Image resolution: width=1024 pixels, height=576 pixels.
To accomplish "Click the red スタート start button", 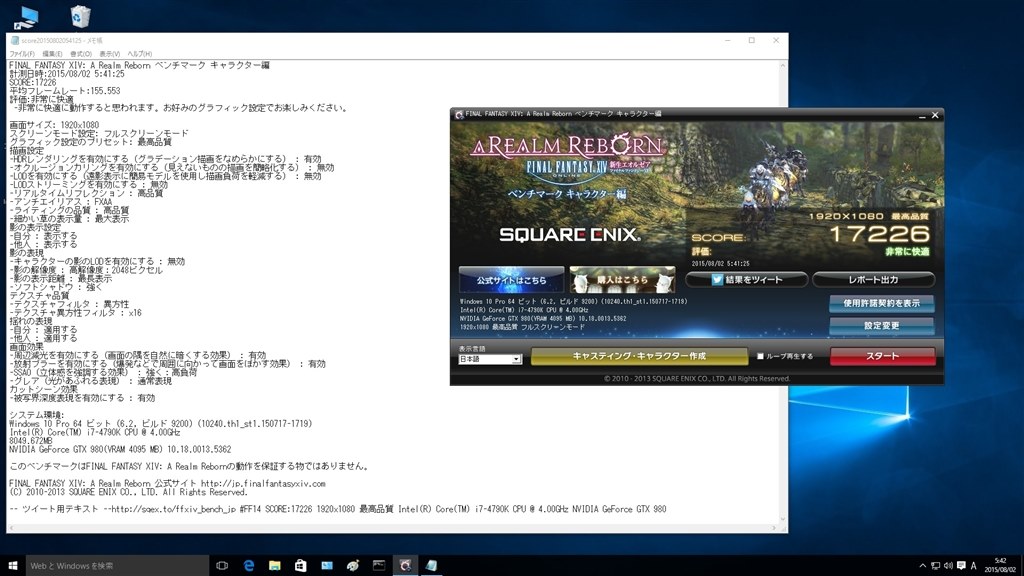I will coord(882,357).
